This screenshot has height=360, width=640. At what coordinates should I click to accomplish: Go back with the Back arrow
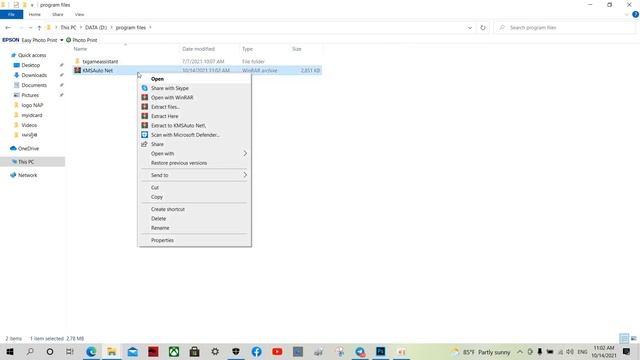click(8, 27)
